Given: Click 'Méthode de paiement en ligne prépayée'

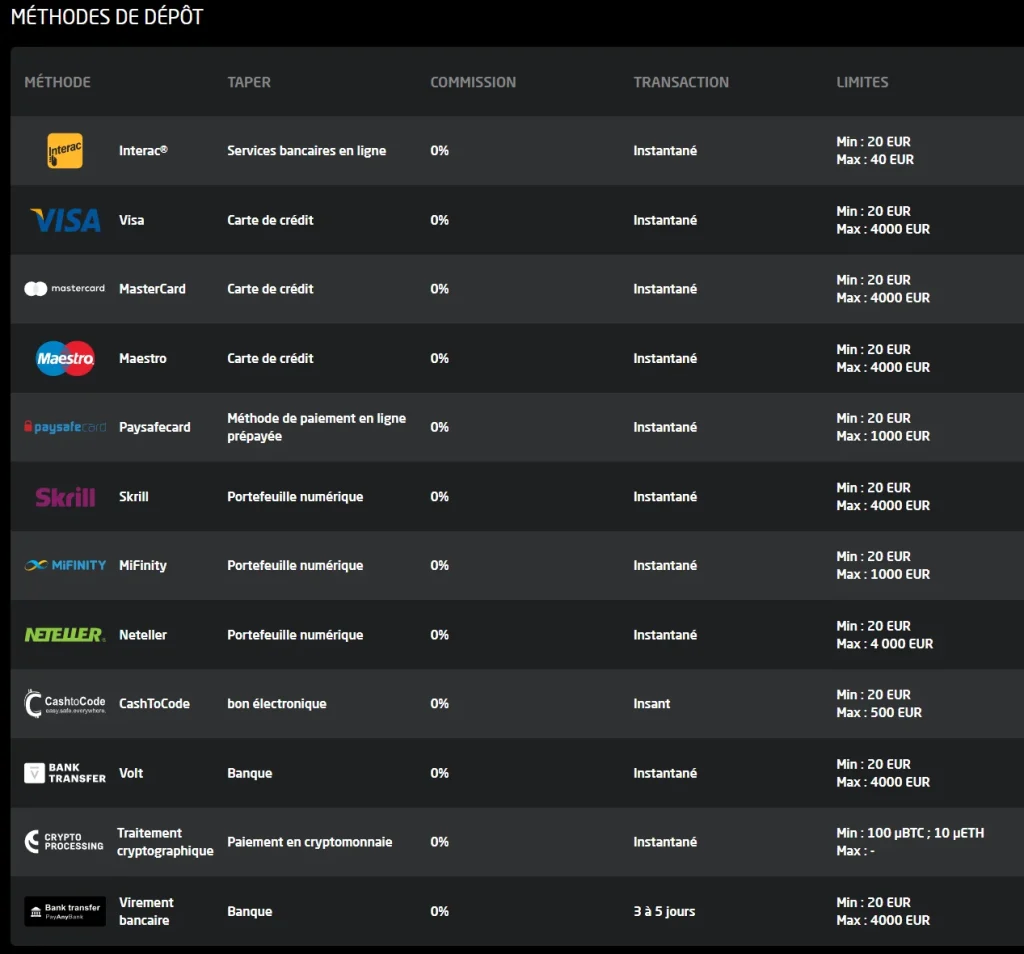Looking at the screenshot, I should 317,427.
